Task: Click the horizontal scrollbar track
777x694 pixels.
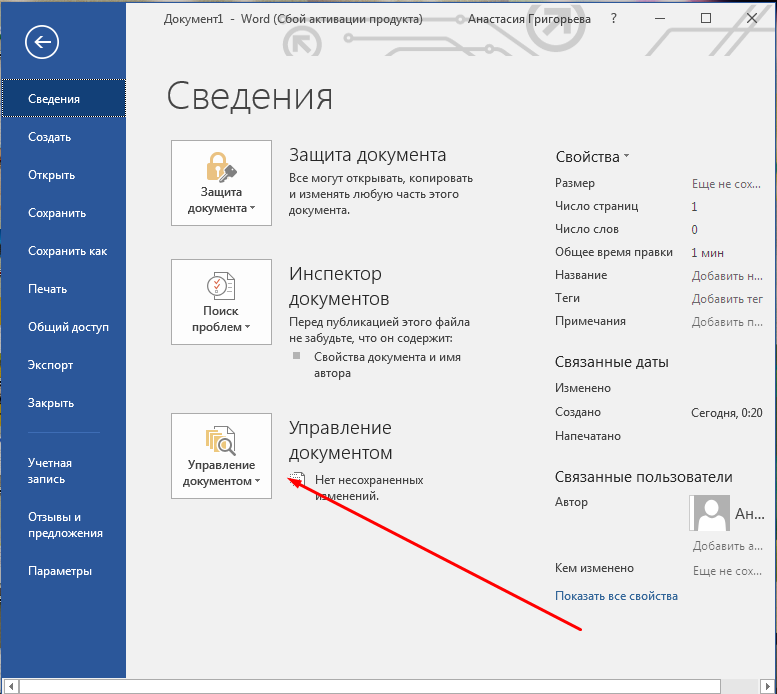Action: point(740,687)
